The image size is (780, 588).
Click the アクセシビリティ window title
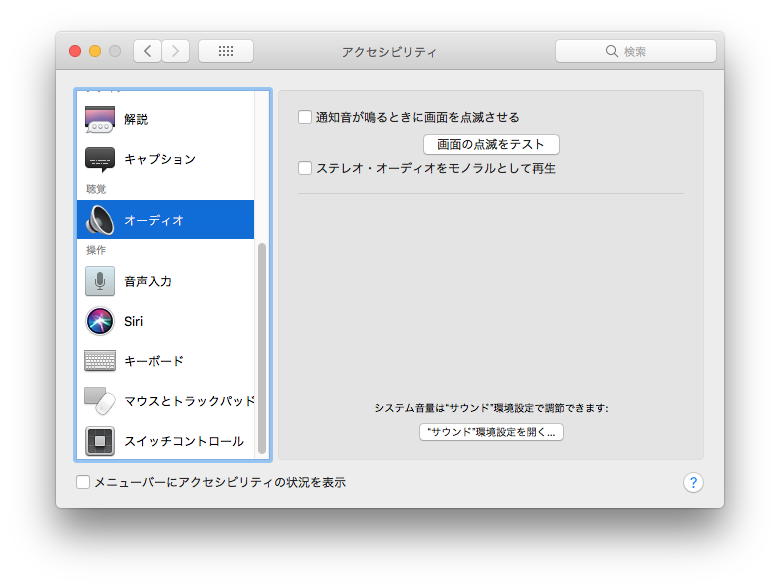point(389,52)
